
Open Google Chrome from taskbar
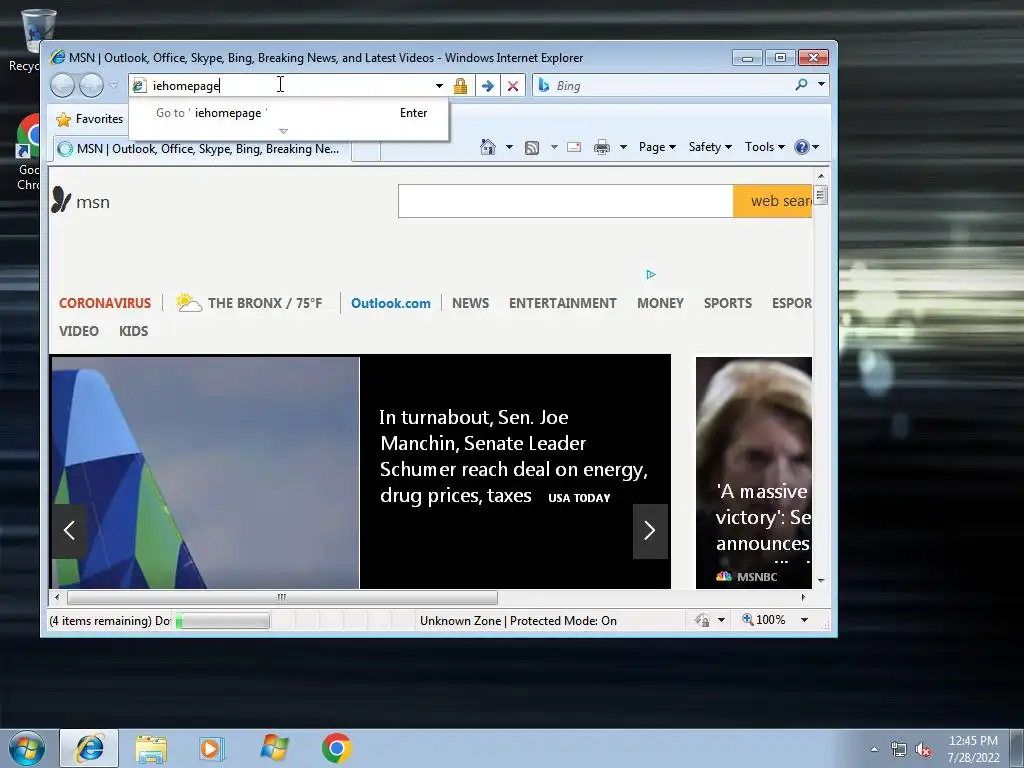click(337, 748)
